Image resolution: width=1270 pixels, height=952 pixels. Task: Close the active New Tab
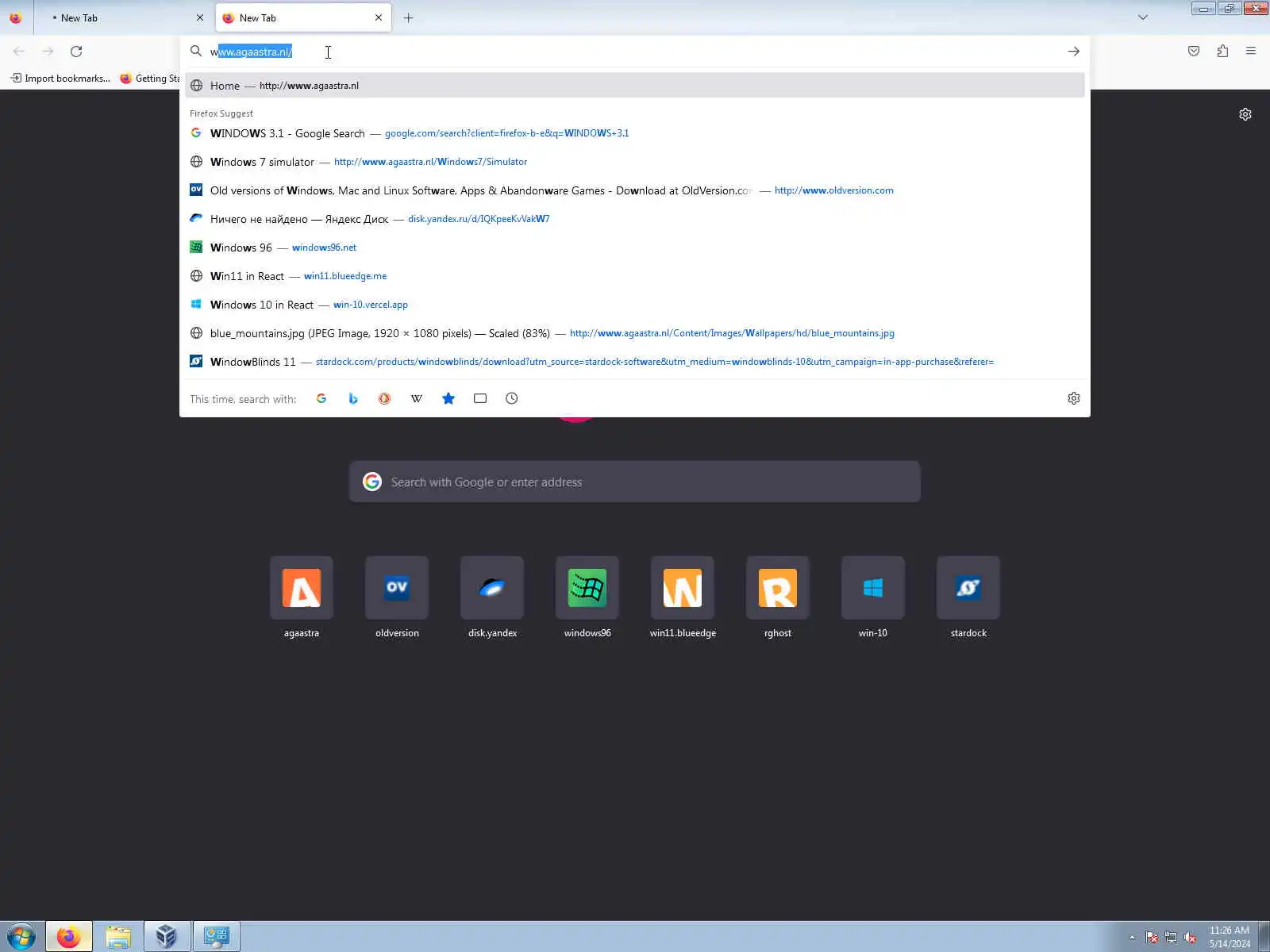pyautogui.click(x=379, y=17)
